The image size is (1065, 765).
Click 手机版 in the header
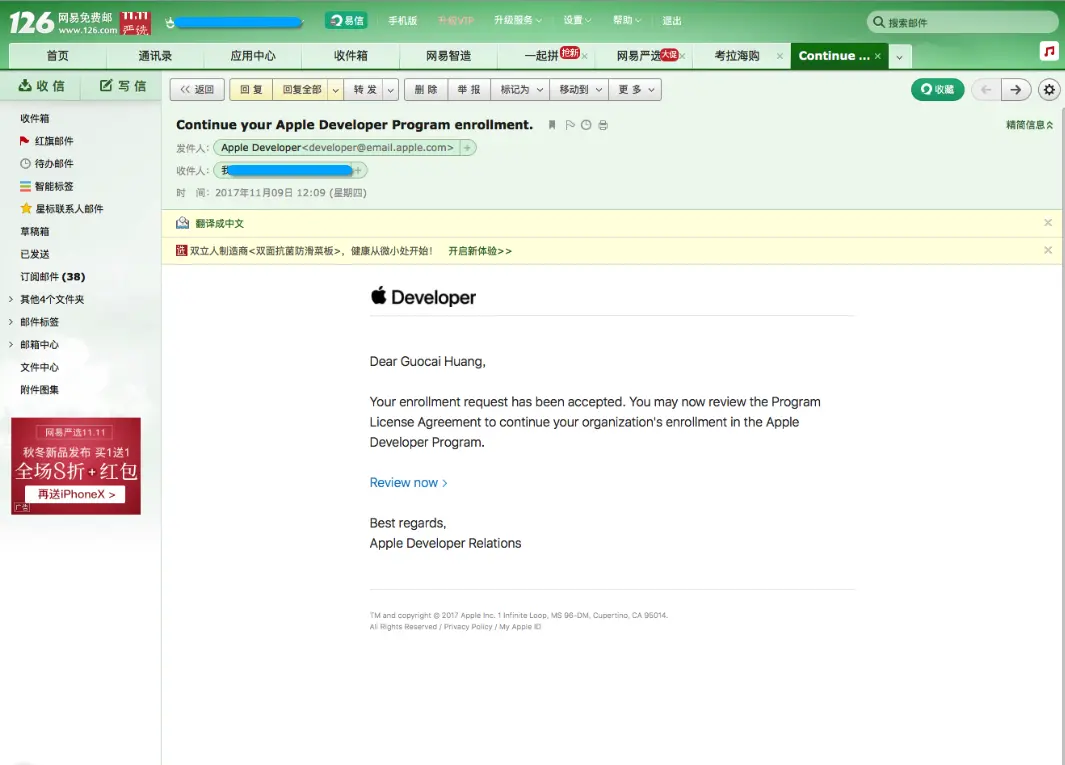[x=402, y=20]
